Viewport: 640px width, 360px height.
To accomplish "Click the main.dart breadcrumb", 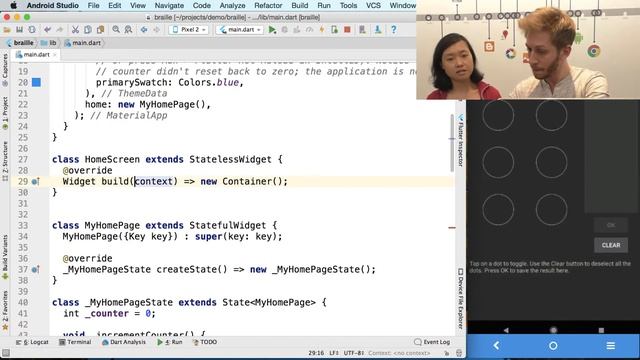I will point(83,43).
